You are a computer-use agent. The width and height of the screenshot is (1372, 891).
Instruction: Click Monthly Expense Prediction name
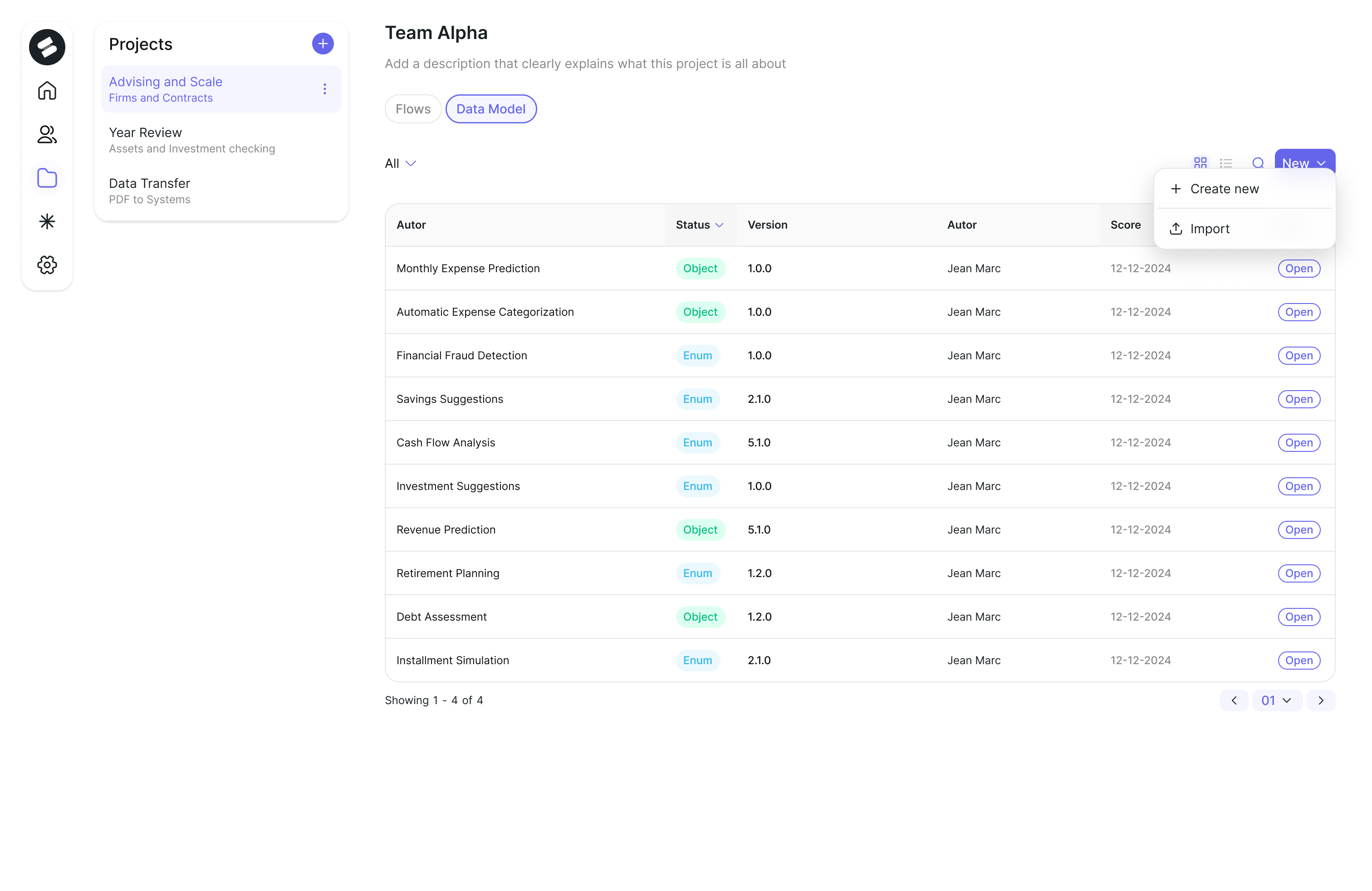(468, 269)
